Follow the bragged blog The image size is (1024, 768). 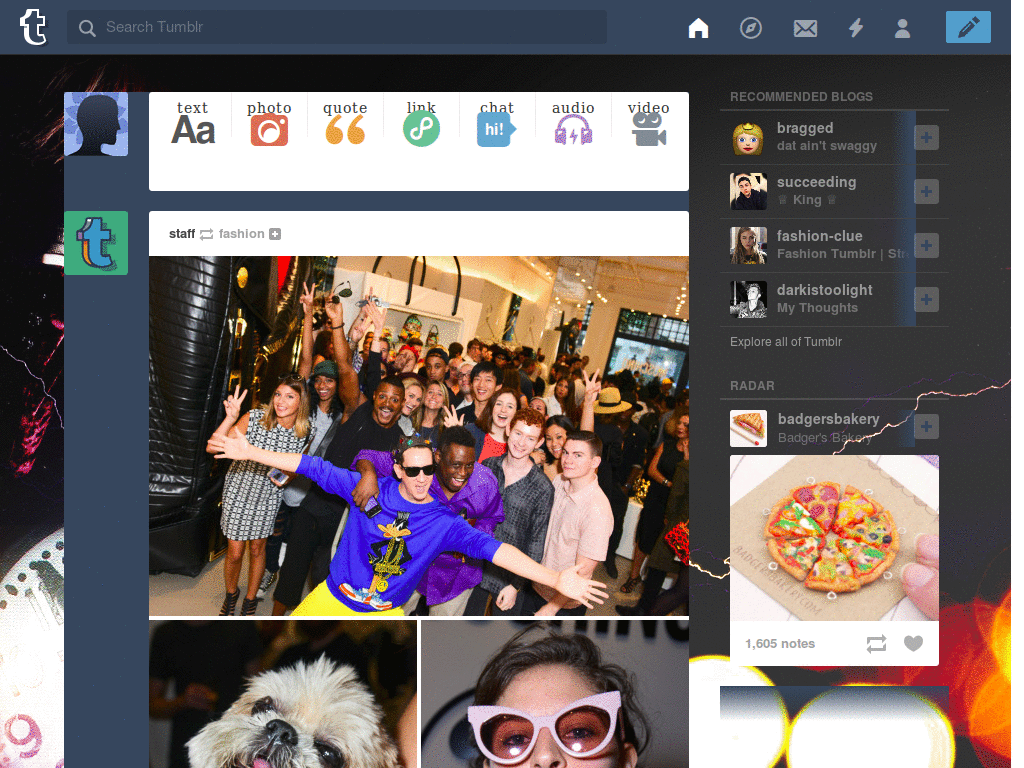926,138
